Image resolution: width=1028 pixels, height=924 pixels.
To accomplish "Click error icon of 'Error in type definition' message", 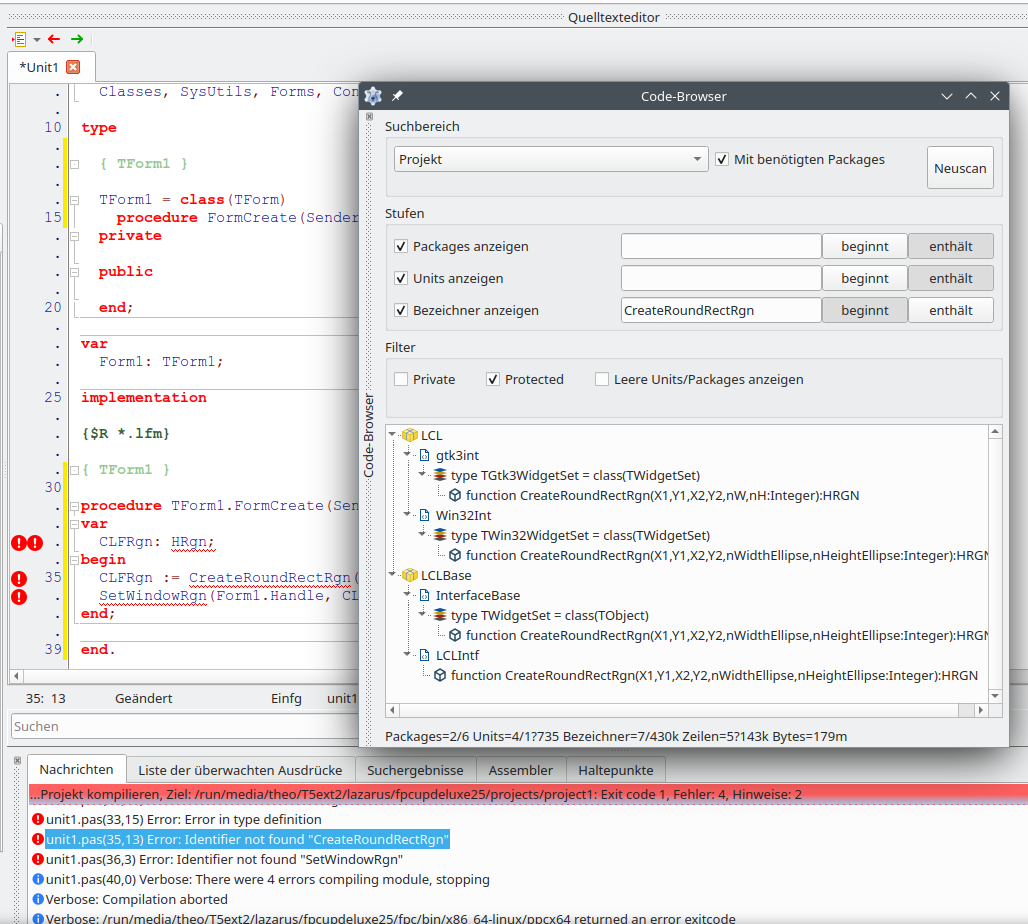I will click(38, 819).
